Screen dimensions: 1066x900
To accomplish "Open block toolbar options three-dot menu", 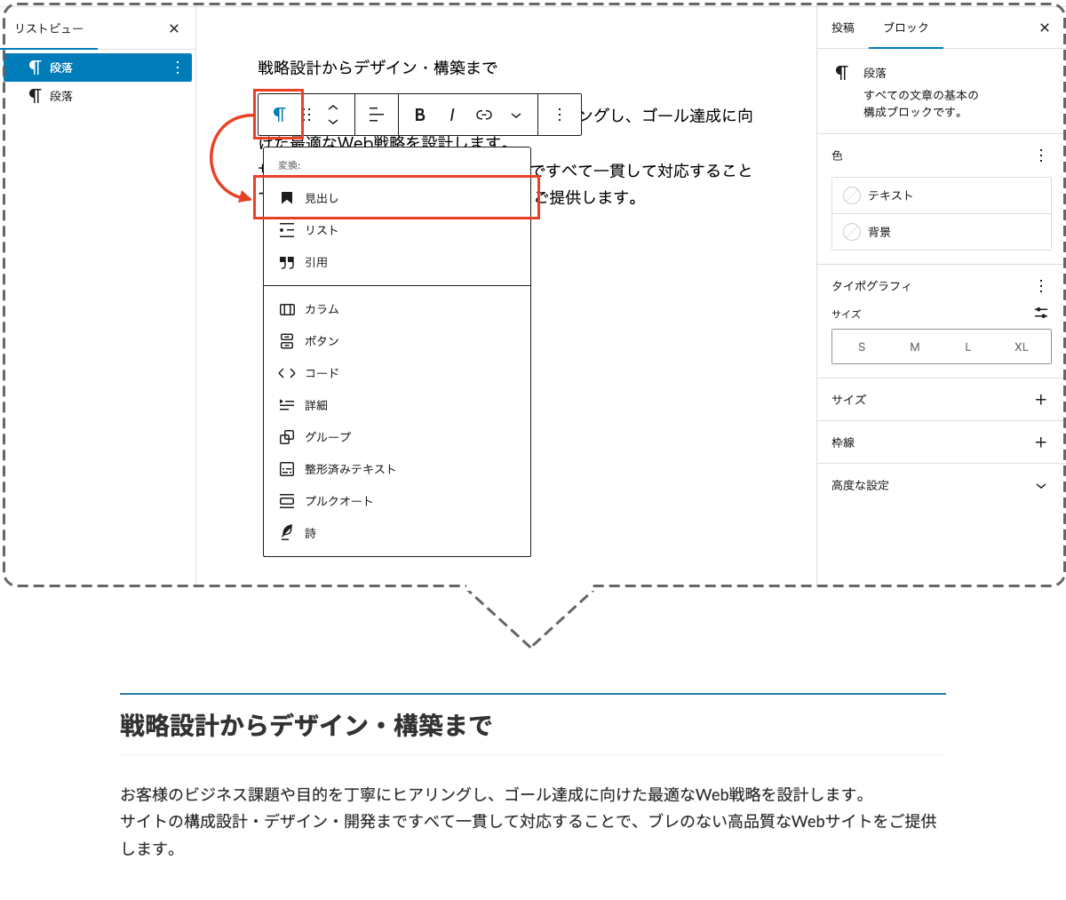I will tap(560, 114).
